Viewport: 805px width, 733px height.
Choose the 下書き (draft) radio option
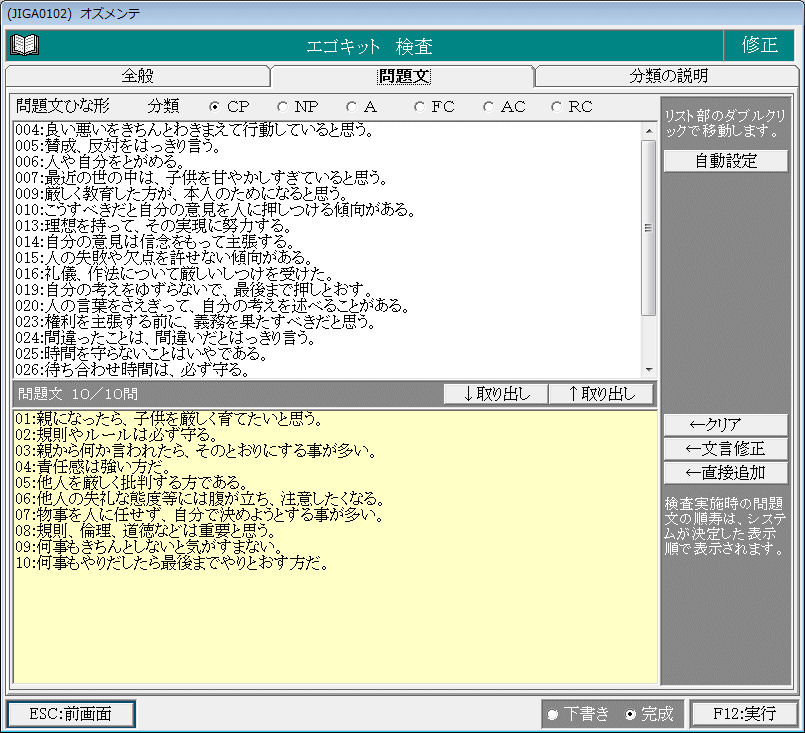click(578, 714)
